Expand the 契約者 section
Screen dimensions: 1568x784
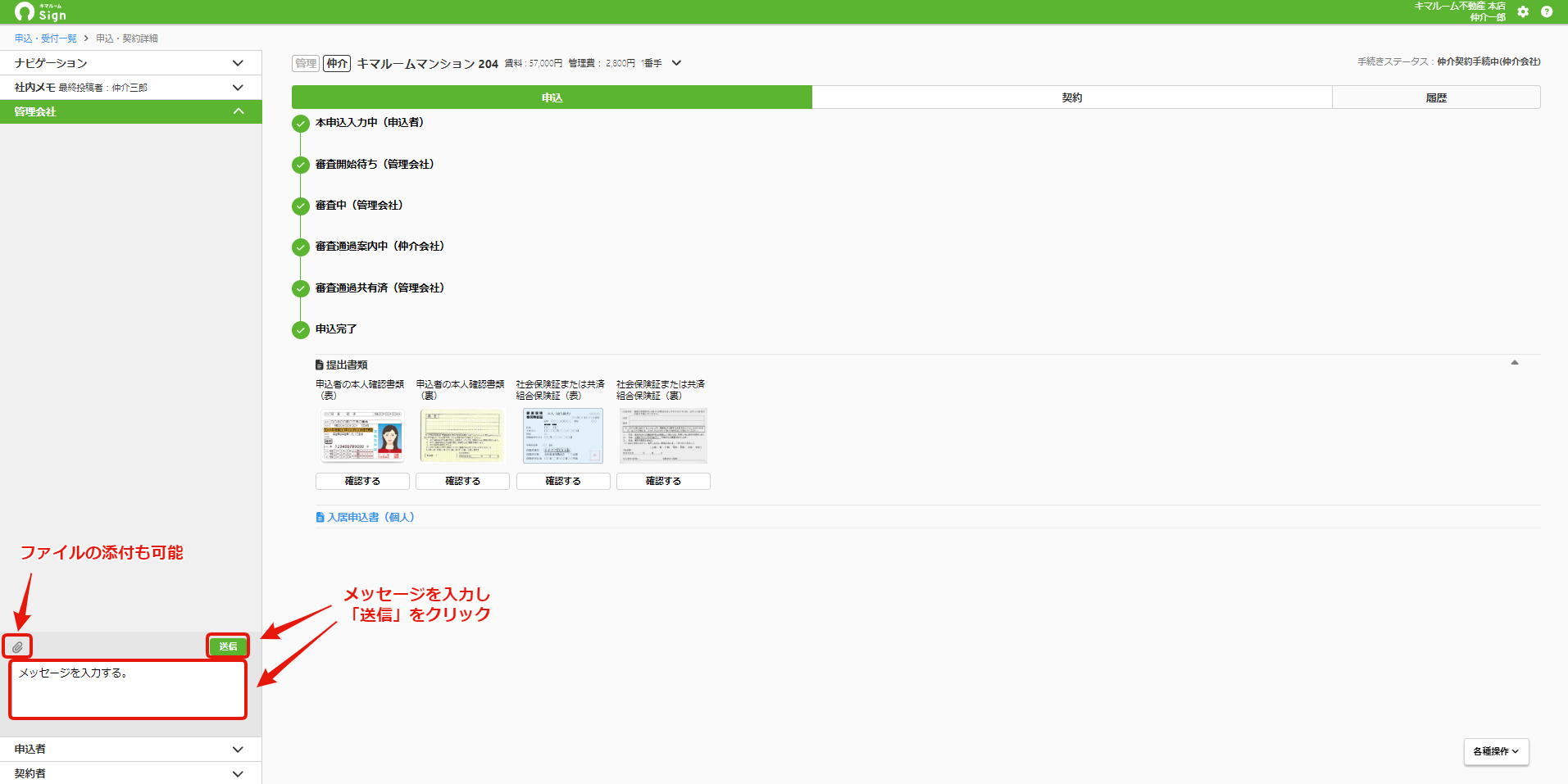(131, 773)
